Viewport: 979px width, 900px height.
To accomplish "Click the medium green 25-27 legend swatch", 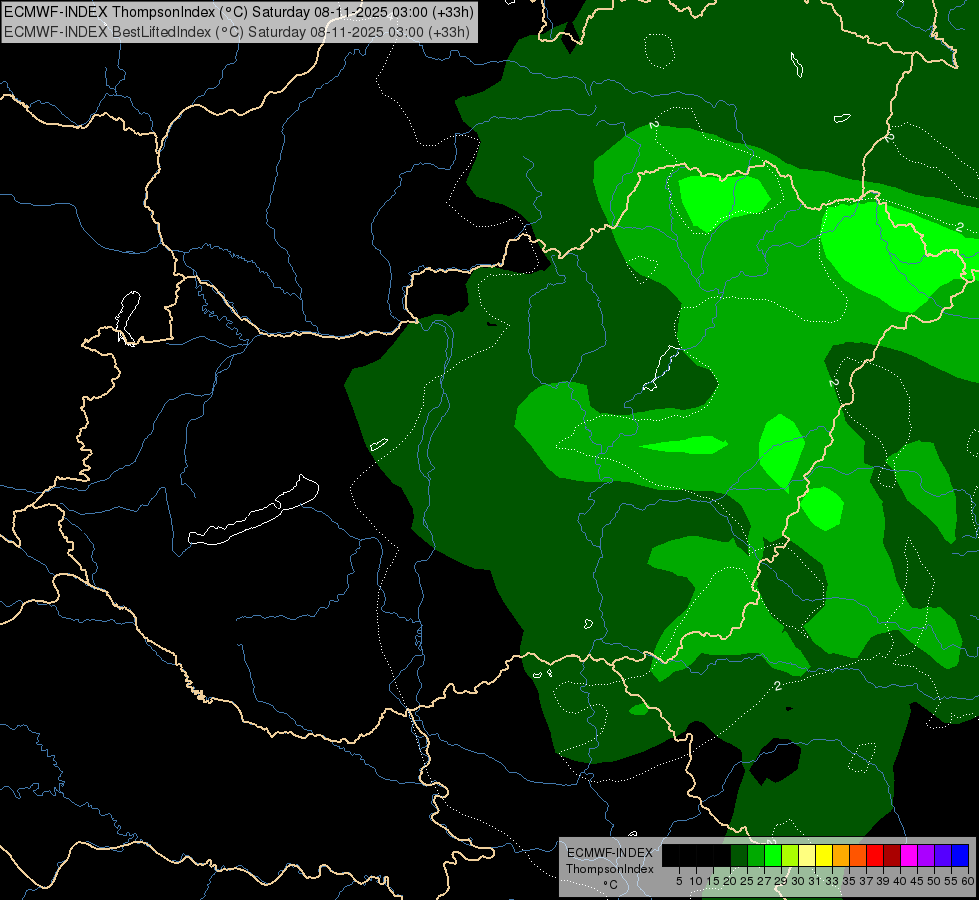I will click(756, 855).
